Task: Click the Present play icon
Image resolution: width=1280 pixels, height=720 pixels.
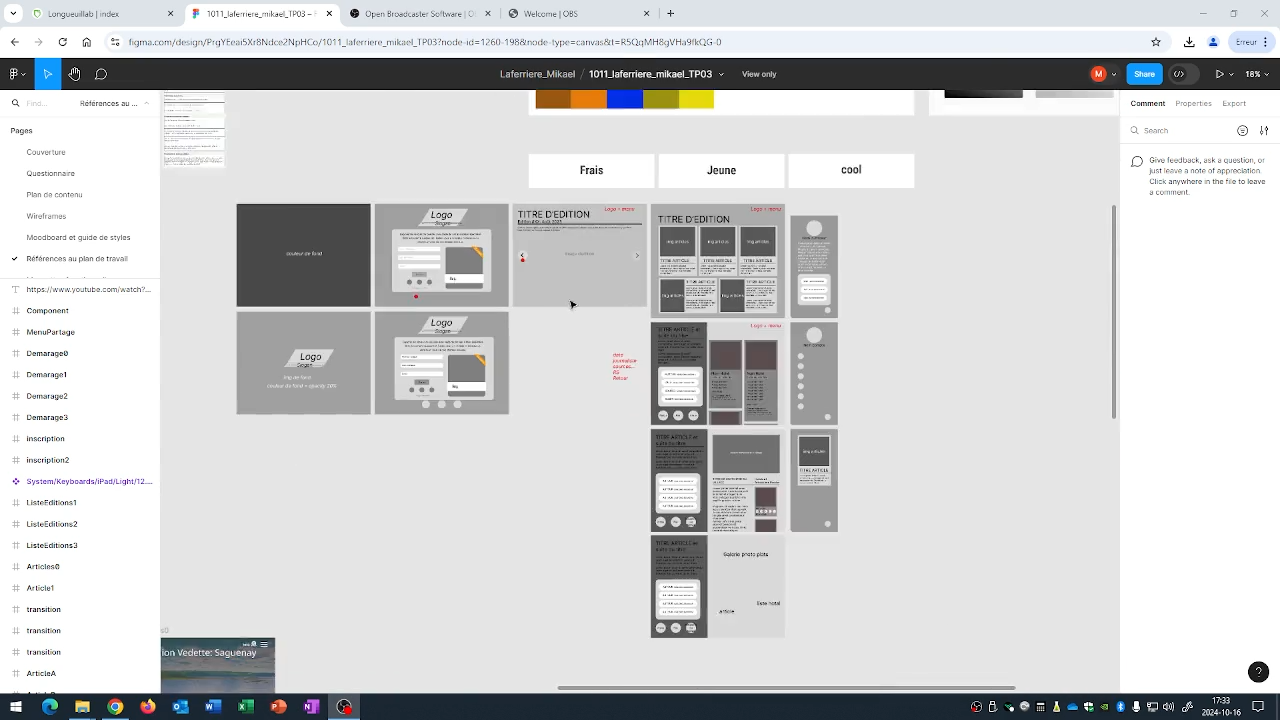Action: (1219, 74)
